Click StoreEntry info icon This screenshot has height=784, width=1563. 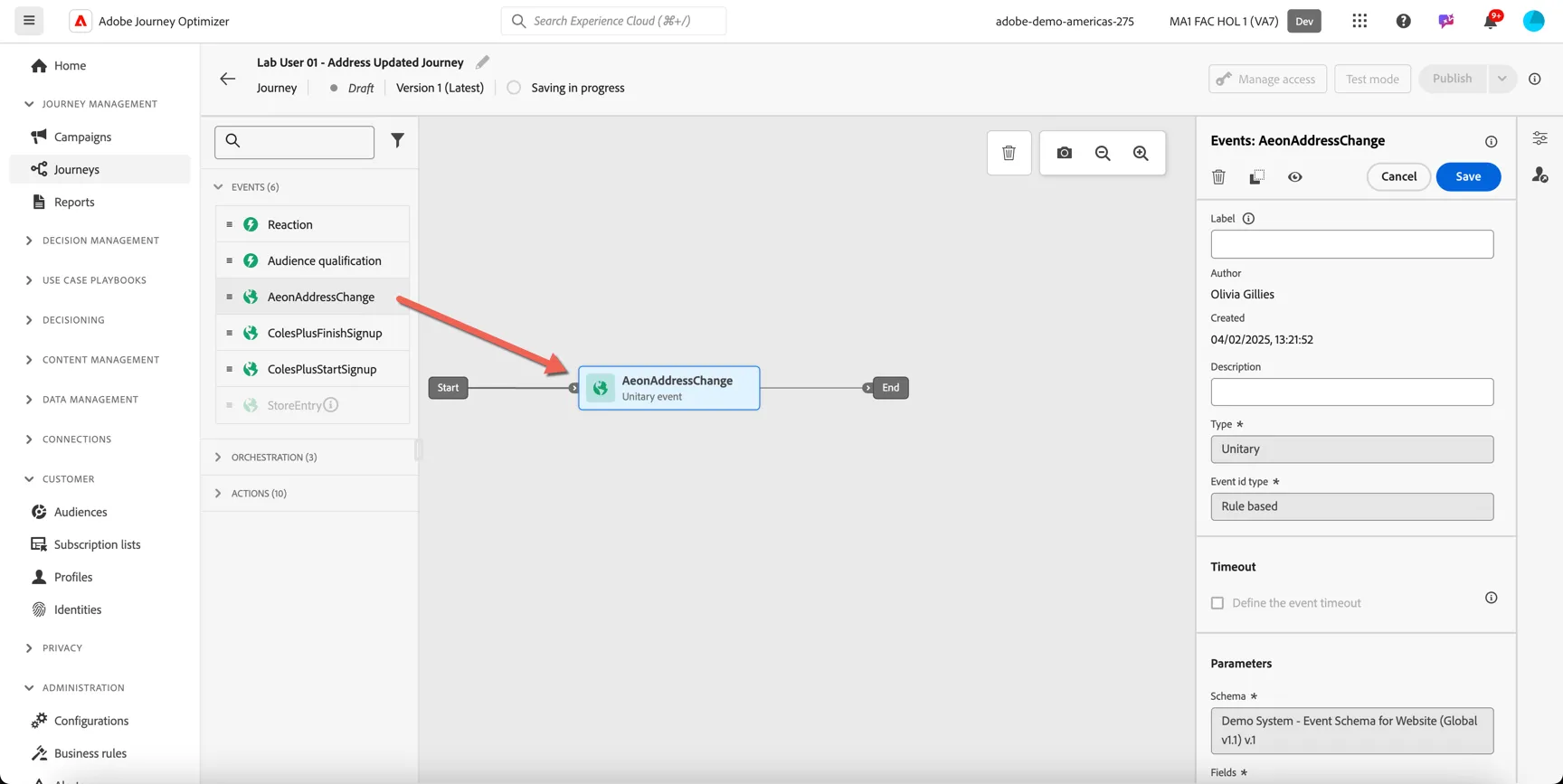(331, 404)
